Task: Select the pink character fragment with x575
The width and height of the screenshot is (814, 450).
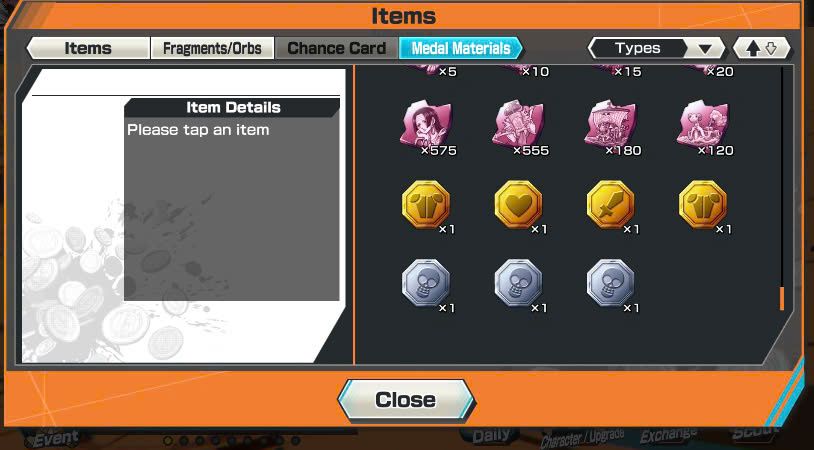Action: 426,126
